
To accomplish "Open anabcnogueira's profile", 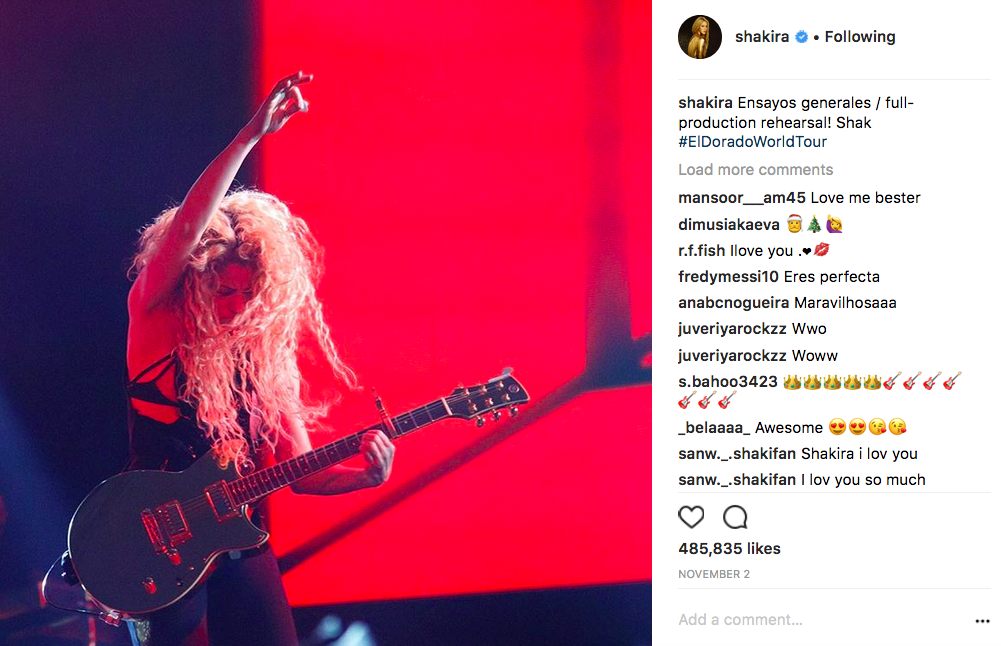I will 734,303.
